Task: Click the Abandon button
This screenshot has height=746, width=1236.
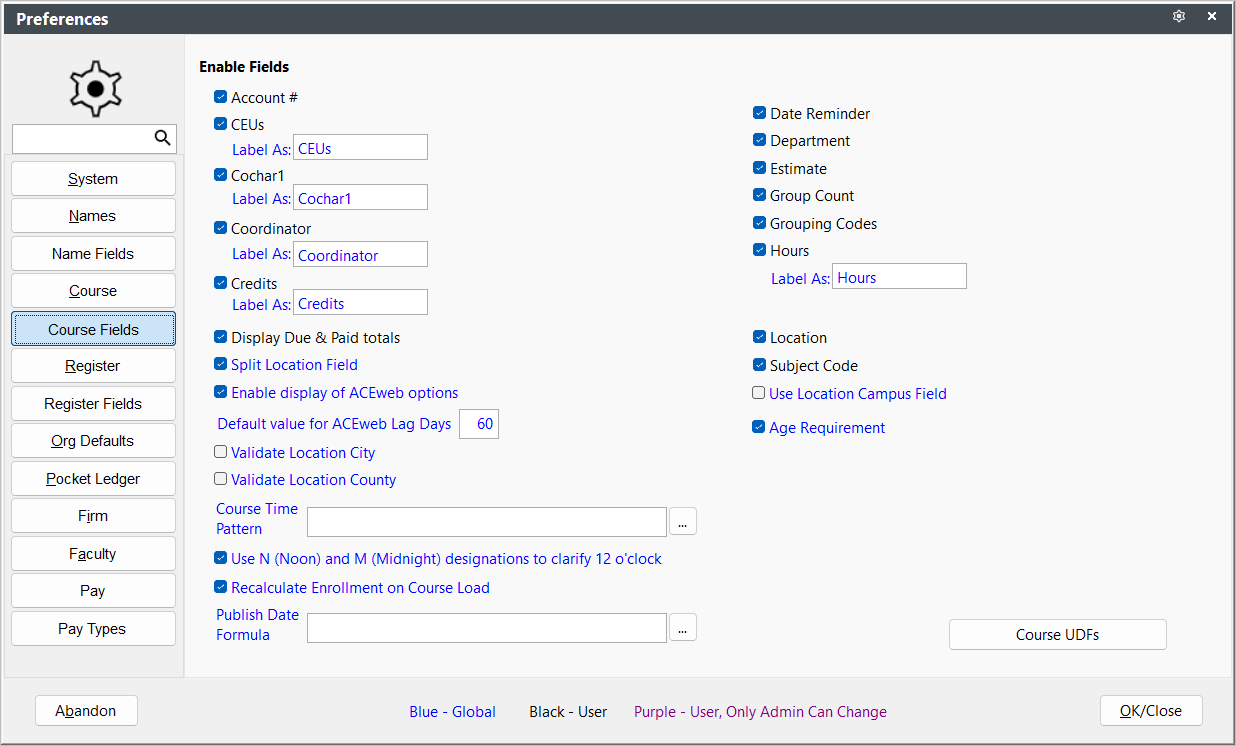Action: tap(86, 711)
